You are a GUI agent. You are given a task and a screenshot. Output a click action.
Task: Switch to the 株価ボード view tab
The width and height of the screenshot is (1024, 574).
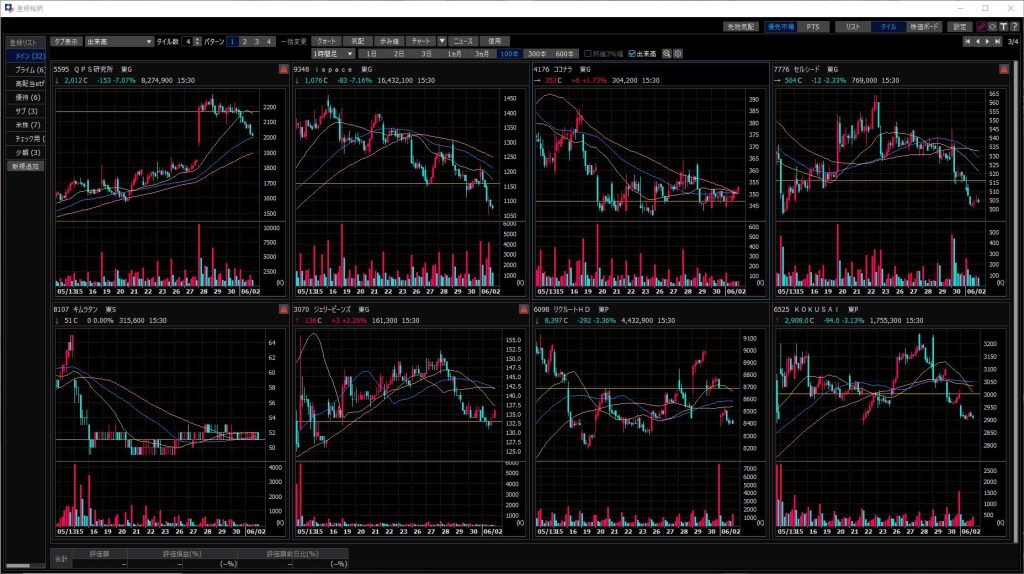pyautogui.click(x=923, y=27)
